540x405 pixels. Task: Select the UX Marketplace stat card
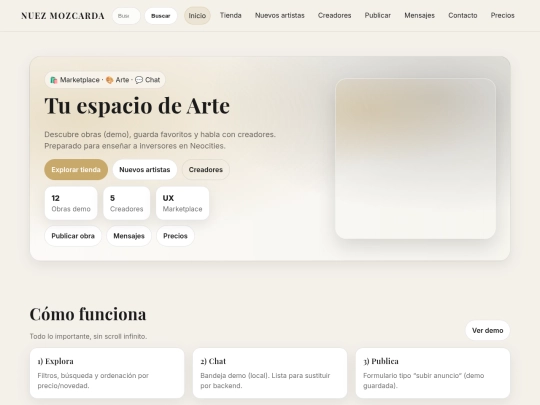point(183,203)
